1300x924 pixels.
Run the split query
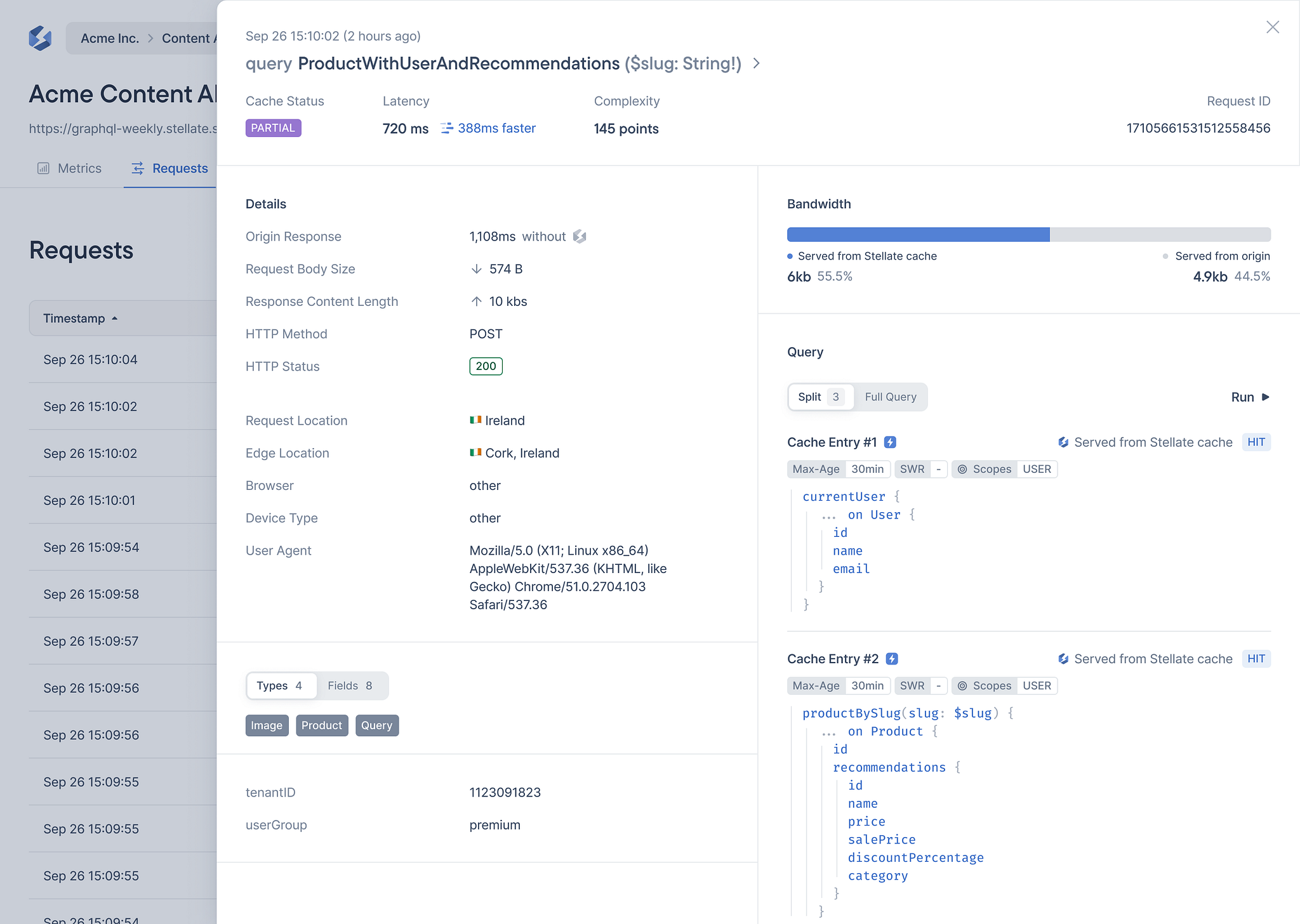(x=1249, y=397)
